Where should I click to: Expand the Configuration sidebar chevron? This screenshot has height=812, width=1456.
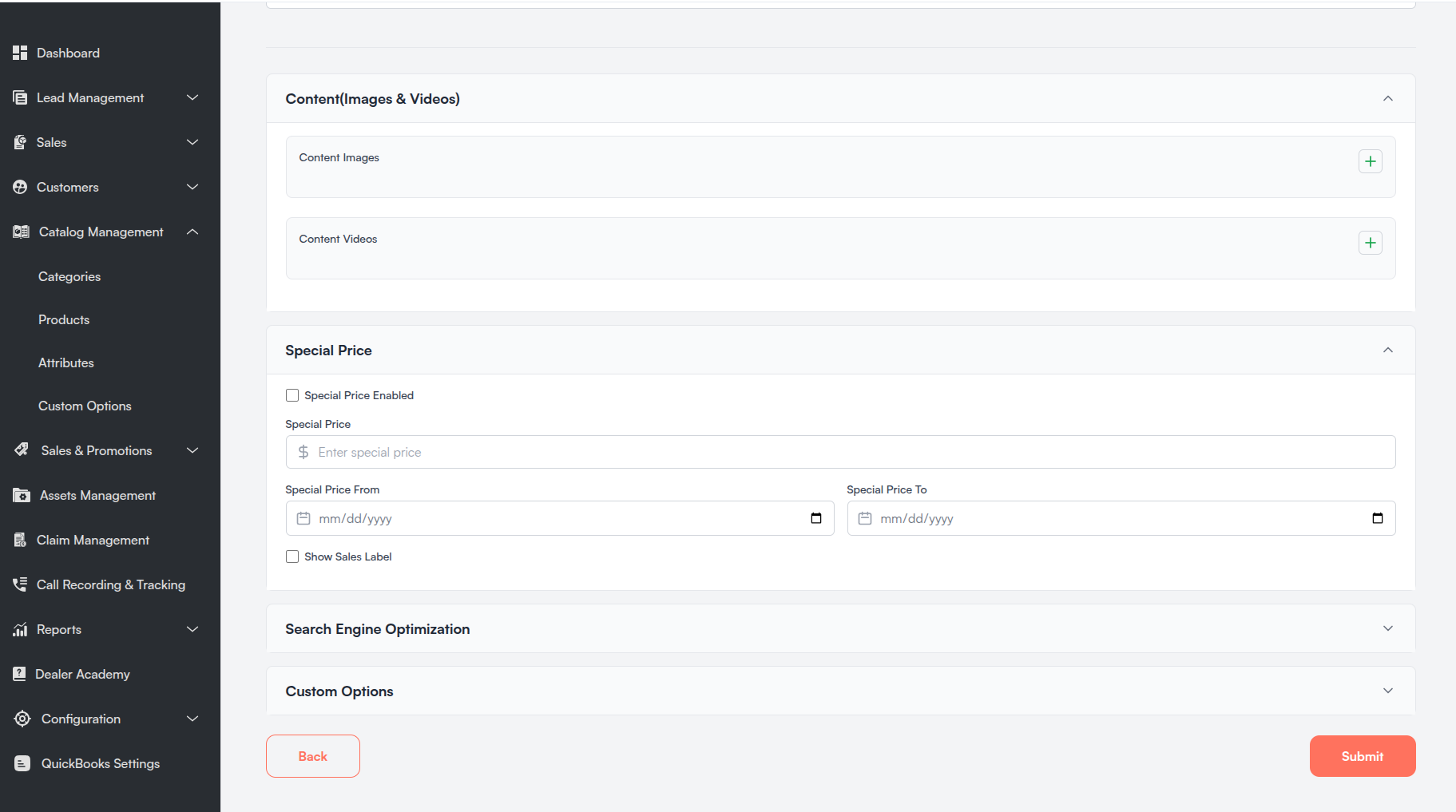click(x=192, y=719)
